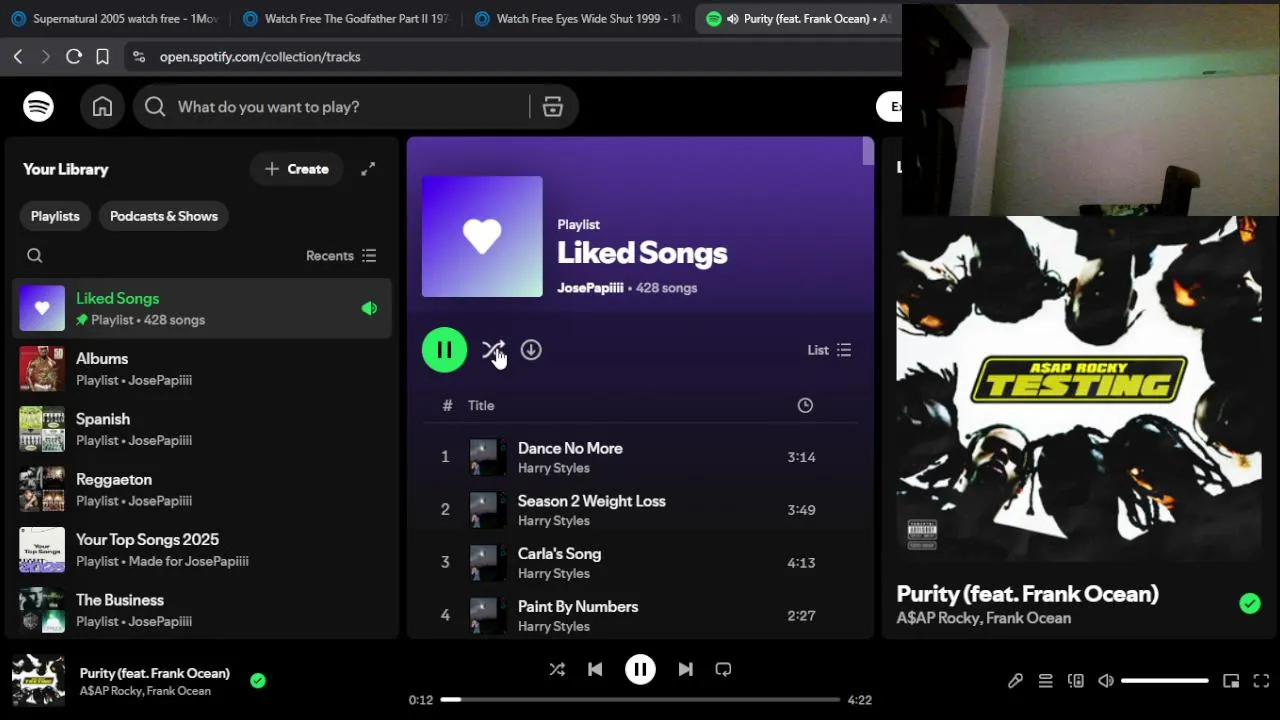
Task: Pause the Liked Songs playlist with the green button
Action: tap(444, 350)
